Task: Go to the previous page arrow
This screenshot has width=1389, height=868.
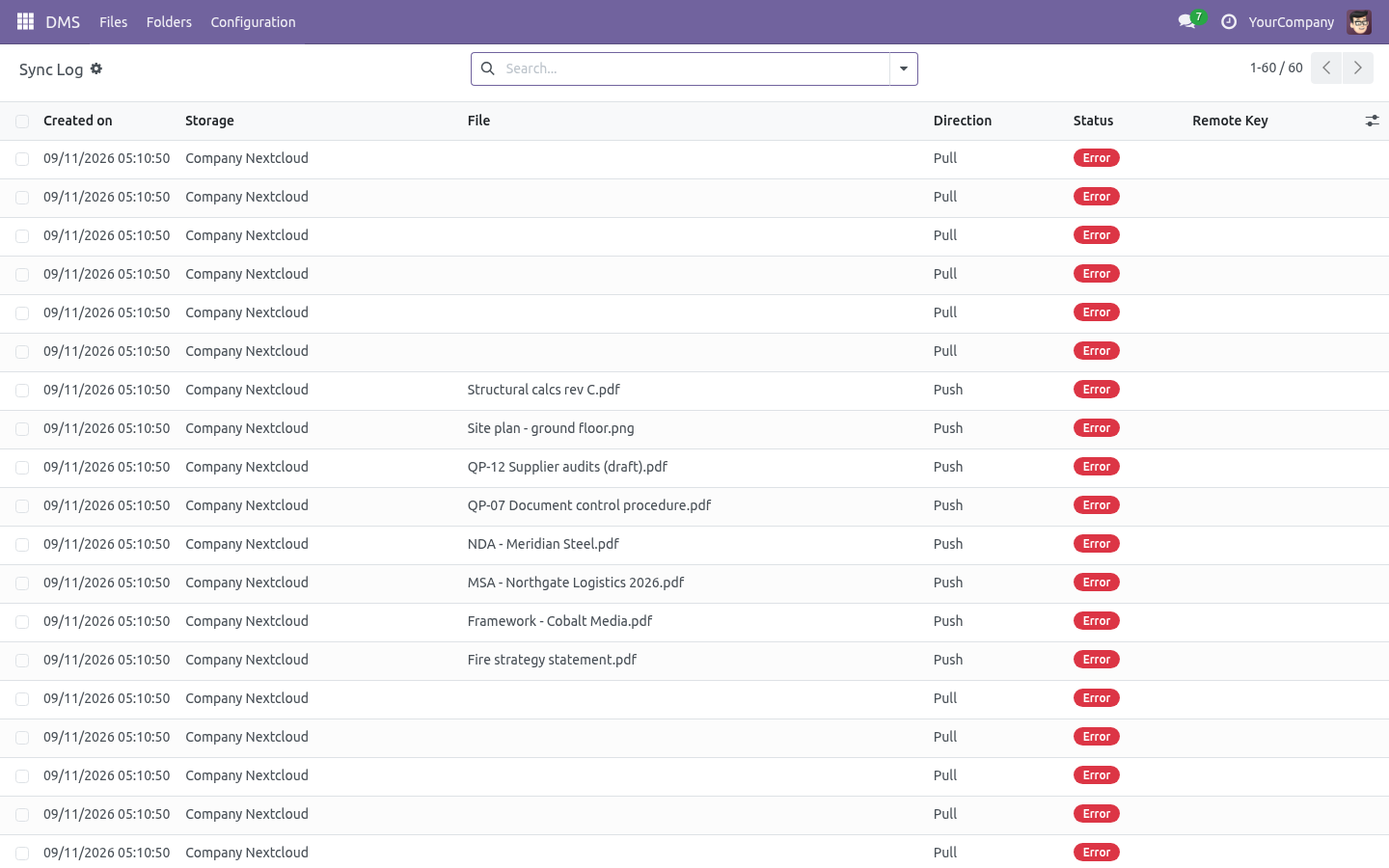Action: [1326, 68]
